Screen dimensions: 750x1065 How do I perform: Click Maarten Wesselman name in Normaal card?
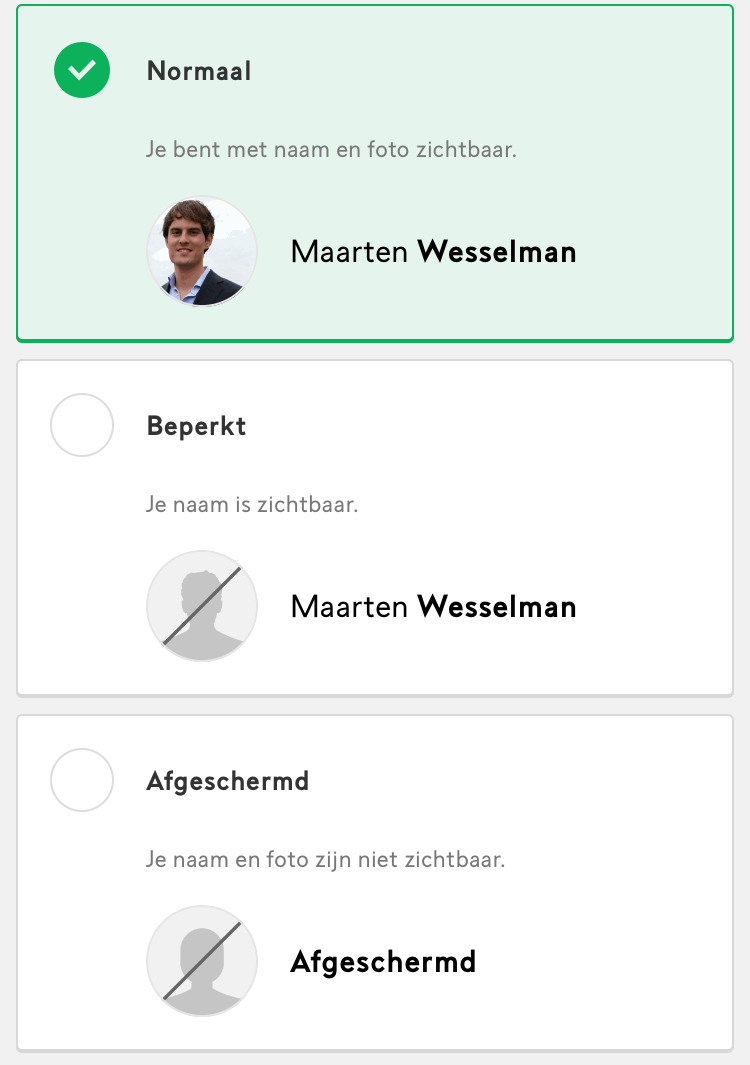click(433, 252)
